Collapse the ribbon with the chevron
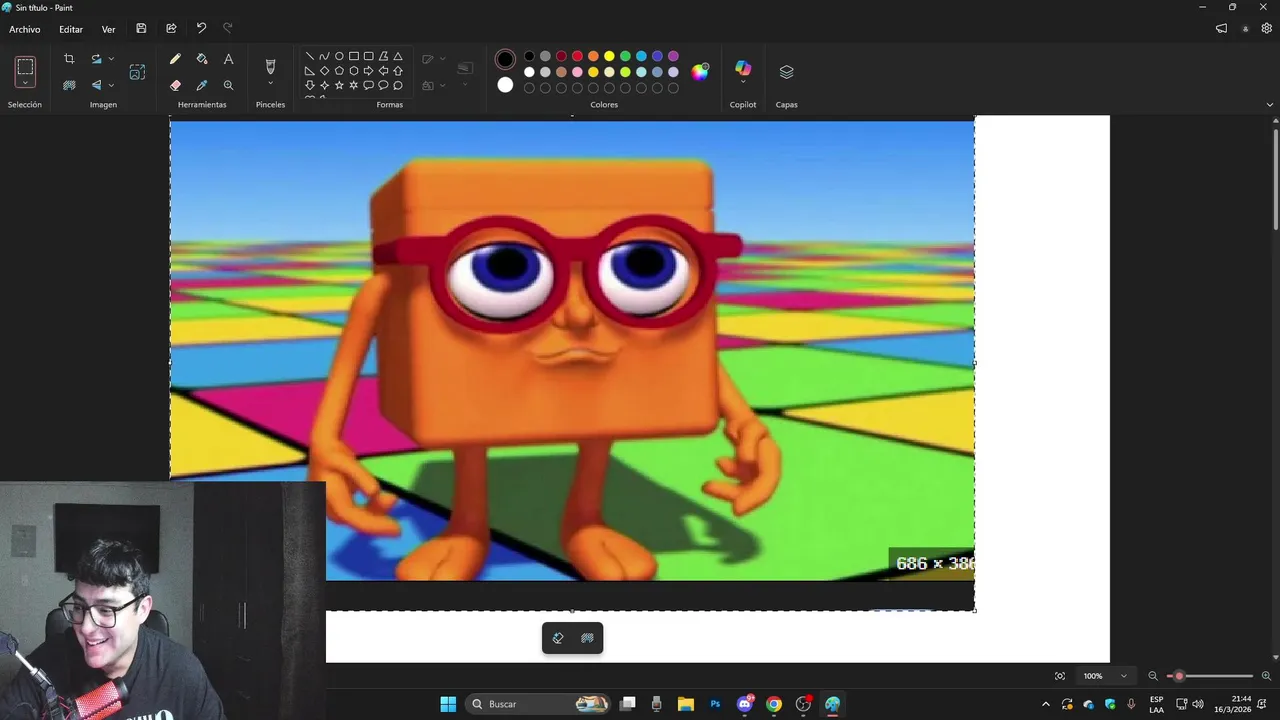The height and width of the screenshot is (720, 1280). pyautogui.click(x=1270, y=104)
